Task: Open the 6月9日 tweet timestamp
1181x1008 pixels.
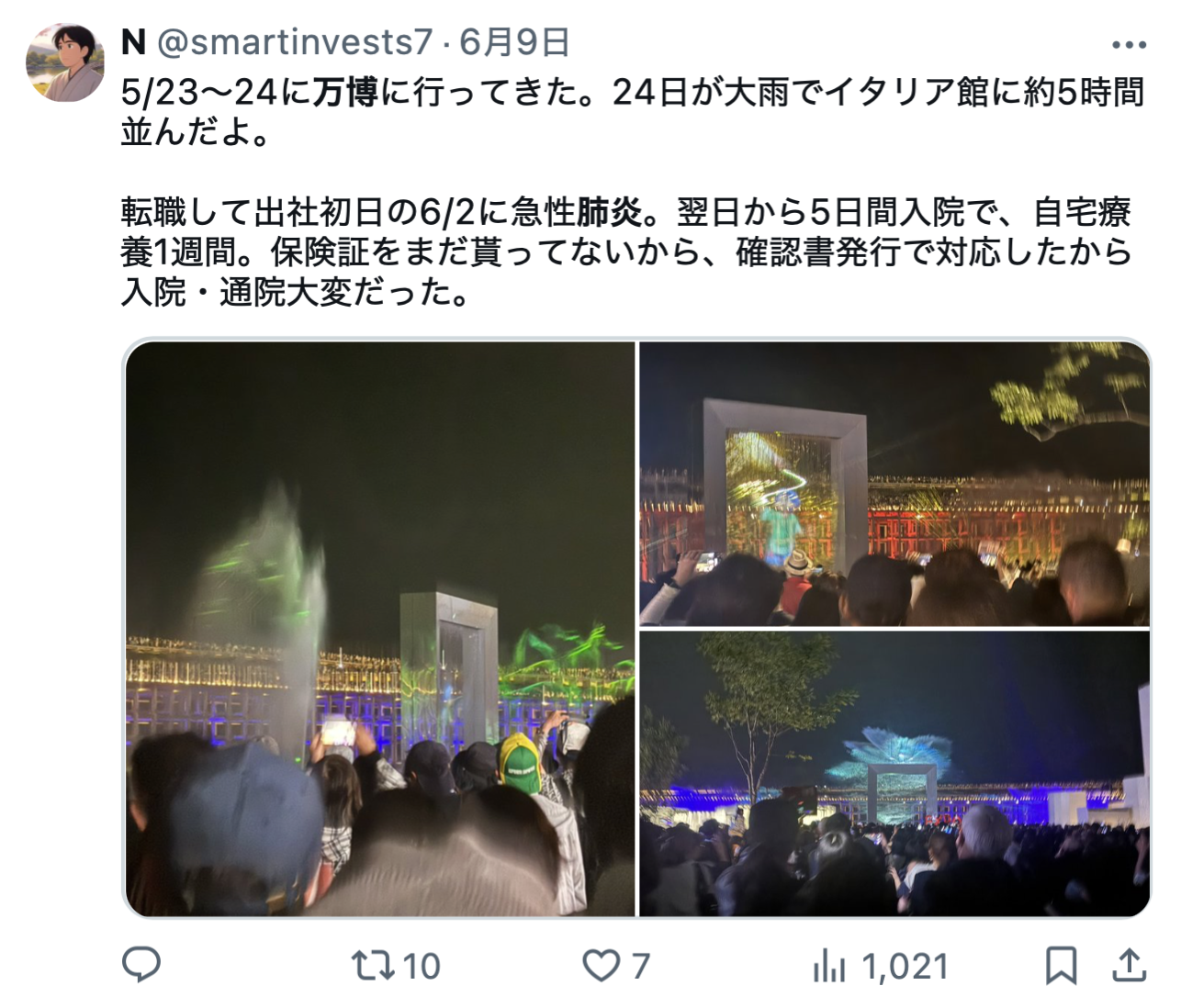Action: tap(515, 42)
